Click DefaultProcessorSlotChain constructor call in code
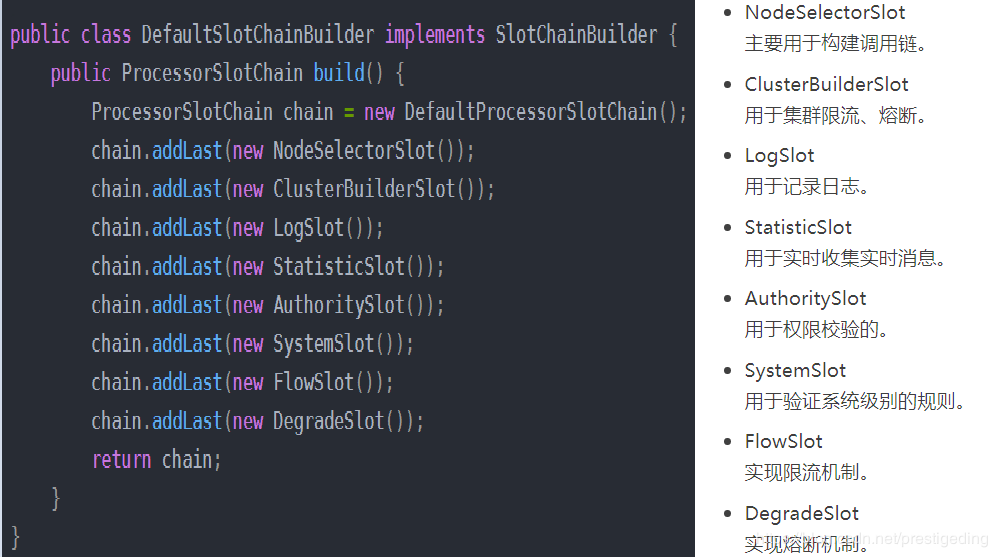This screenshot has width=998, height=557. click(x=531, y=112)
